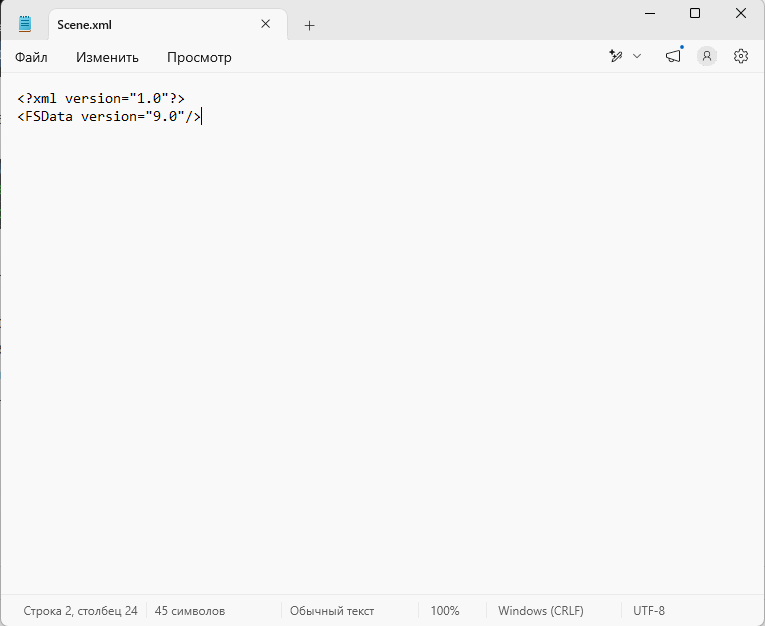Expand the rewrite options chevron
The width and height of the screenshot is (765, 626).
tap(637, 56)
